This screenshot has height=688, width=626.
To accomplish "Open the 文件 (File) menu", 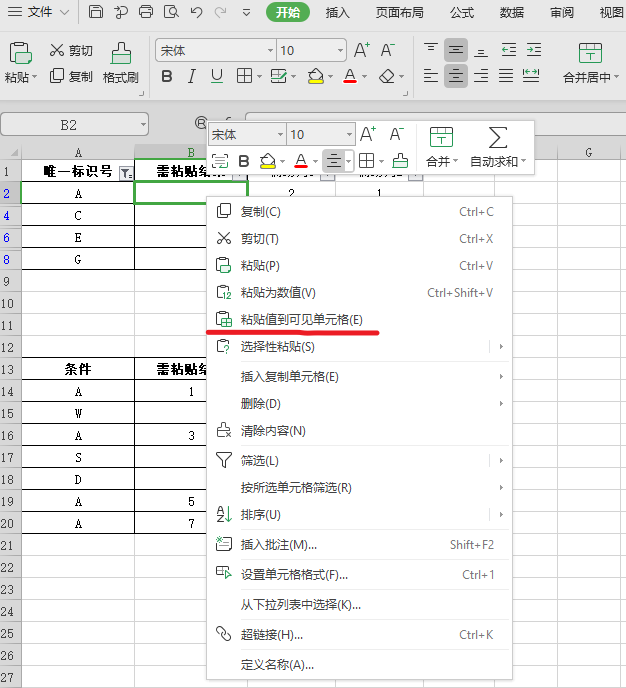I will tap(39, 12).
